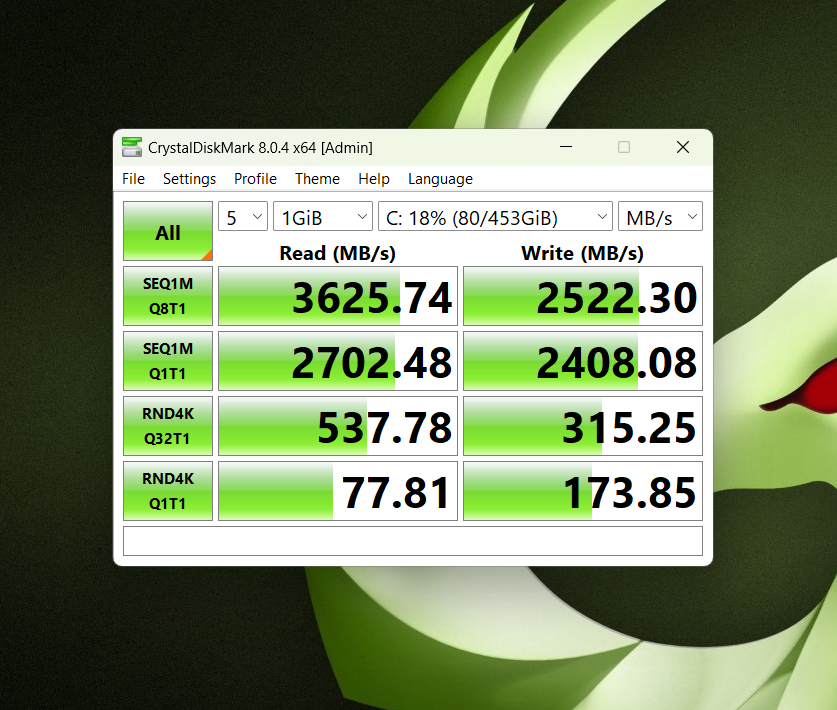The image size is (837, 710).
Task: Start all benchmarks with the All button
Action: coord(168,231)
